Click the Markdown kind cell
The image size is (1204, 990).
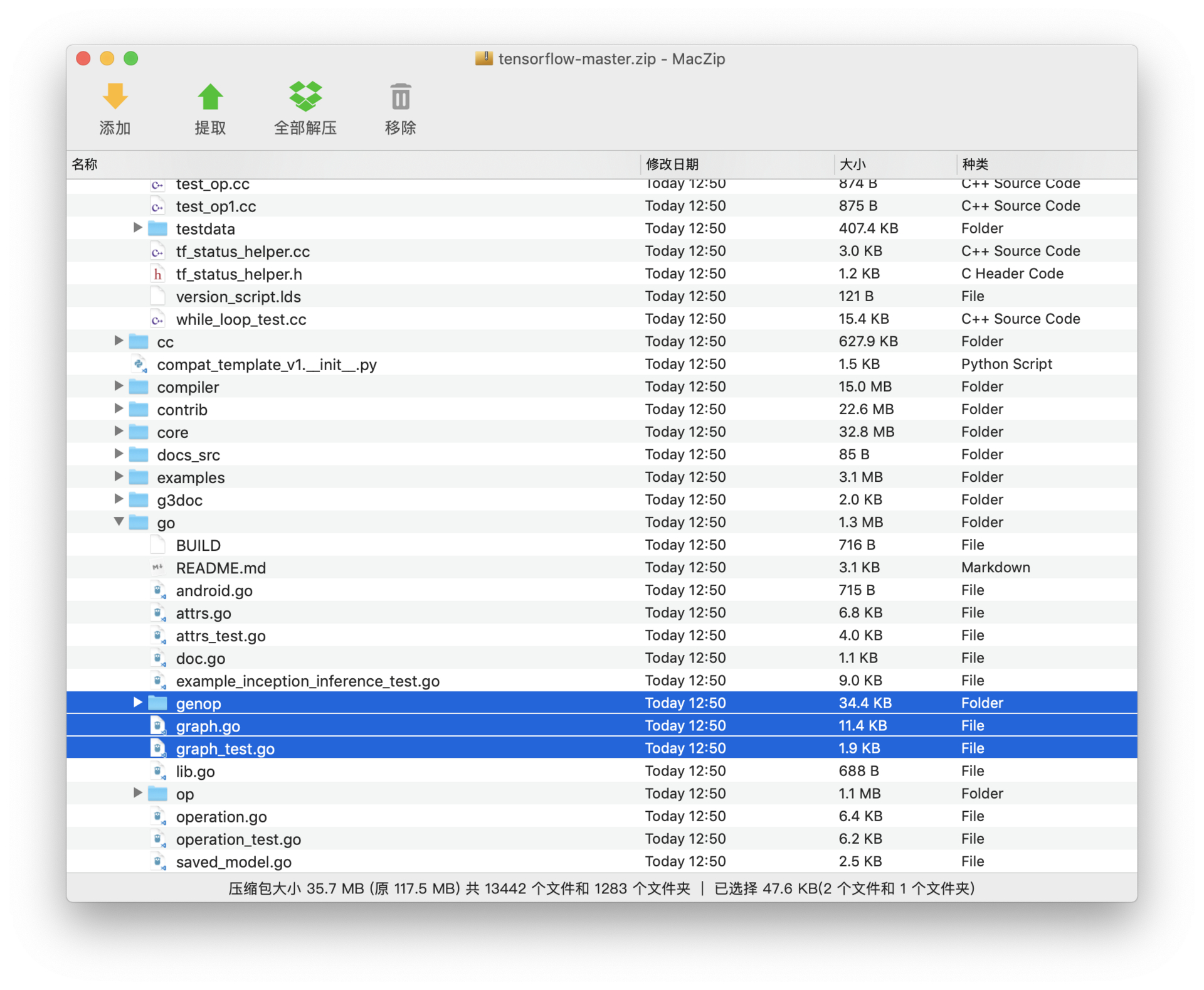point(995,567)
